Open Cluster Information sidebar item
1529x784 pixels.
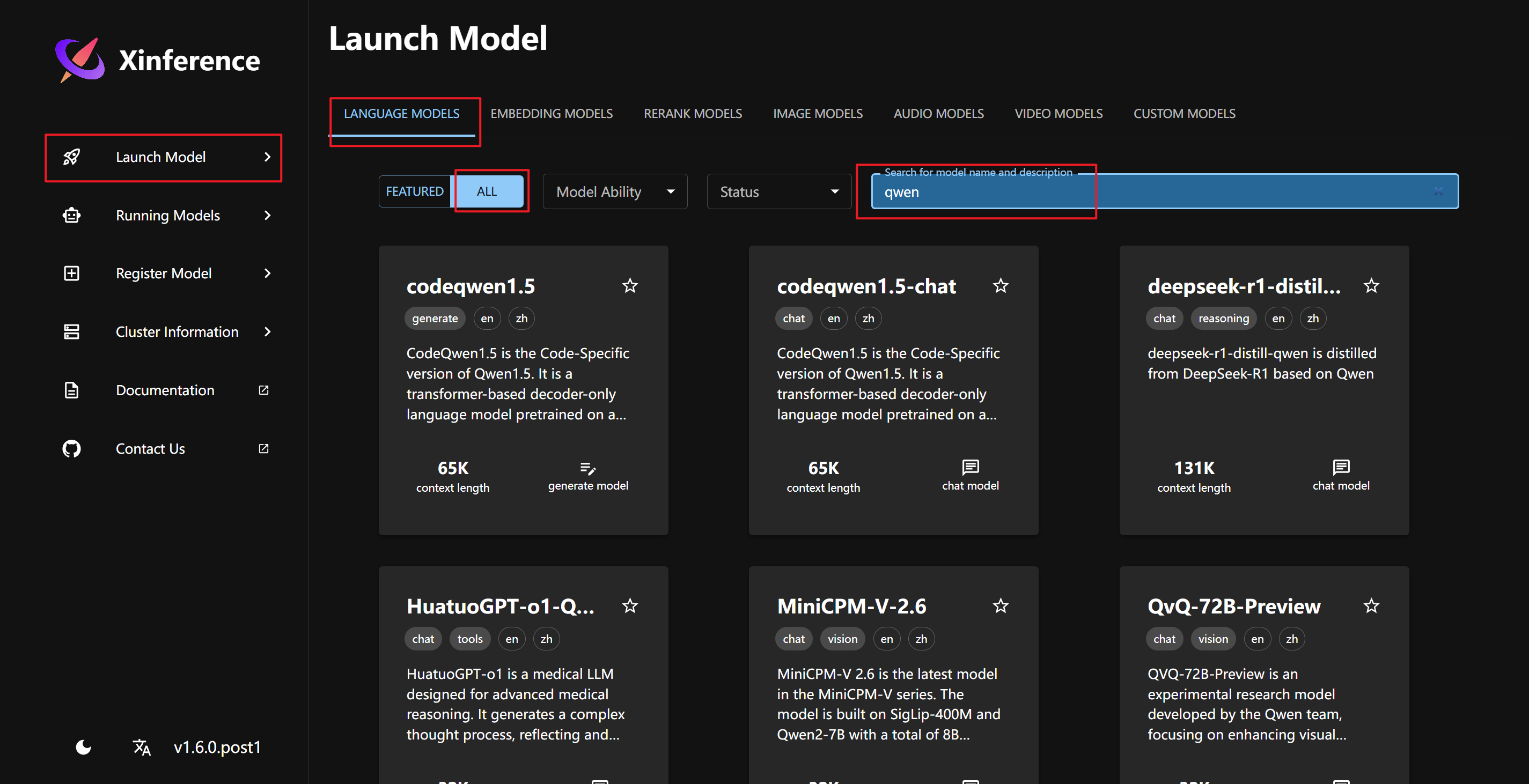click(163, 332)
